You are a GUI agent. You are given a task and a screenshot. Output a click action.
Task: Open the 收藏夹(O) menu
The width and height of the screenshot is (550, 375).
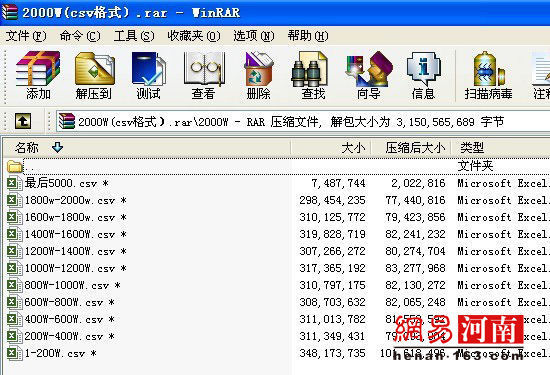[194, 36]
